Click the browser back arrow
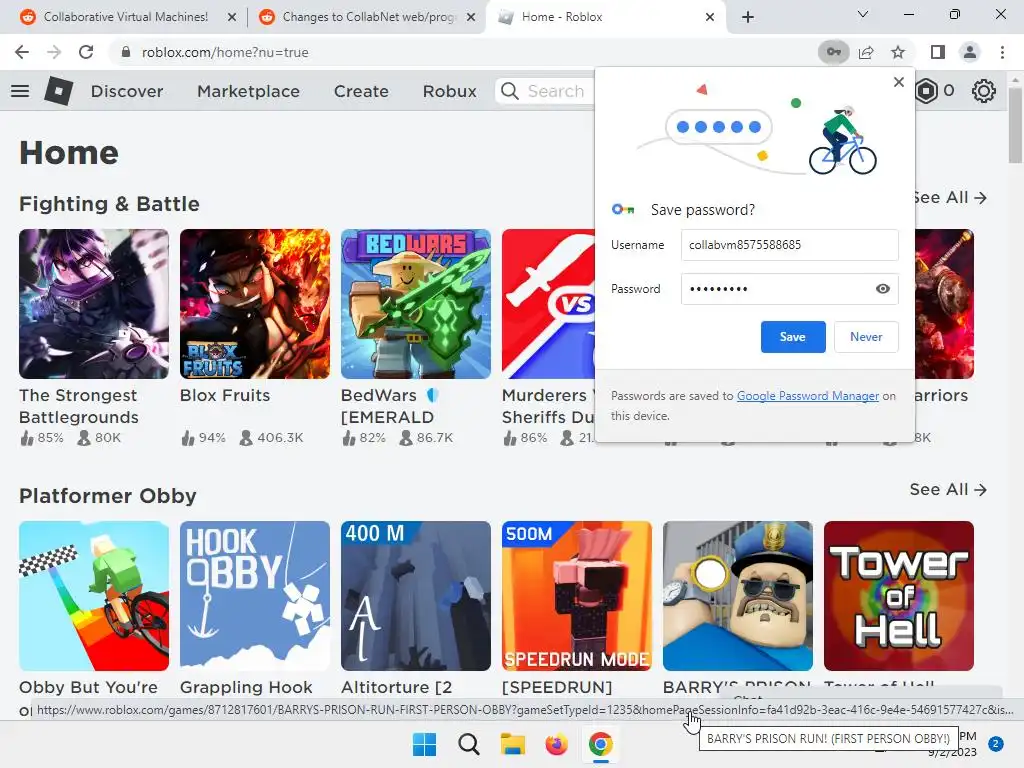1024x768 pixels. [22, 52]
